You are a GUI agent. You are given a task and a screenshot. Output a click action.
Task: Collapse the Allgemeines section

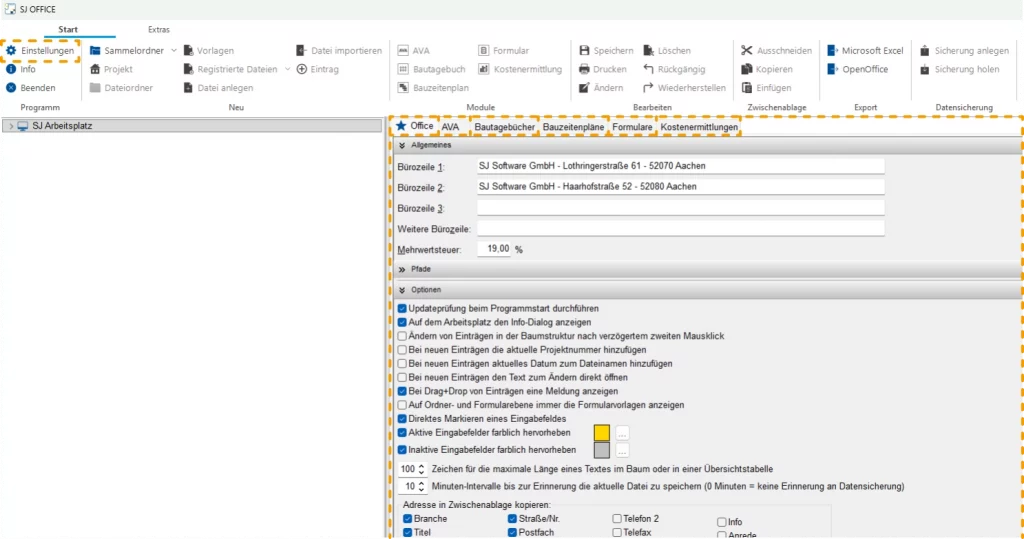401,146
